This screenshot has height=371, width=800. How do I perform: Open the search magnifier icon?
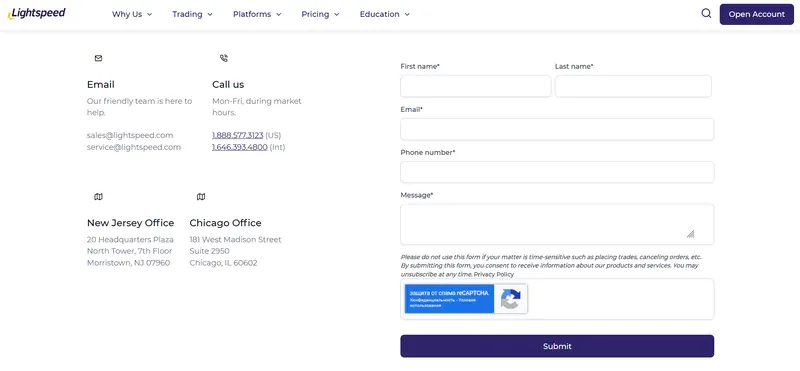(706, 14)
